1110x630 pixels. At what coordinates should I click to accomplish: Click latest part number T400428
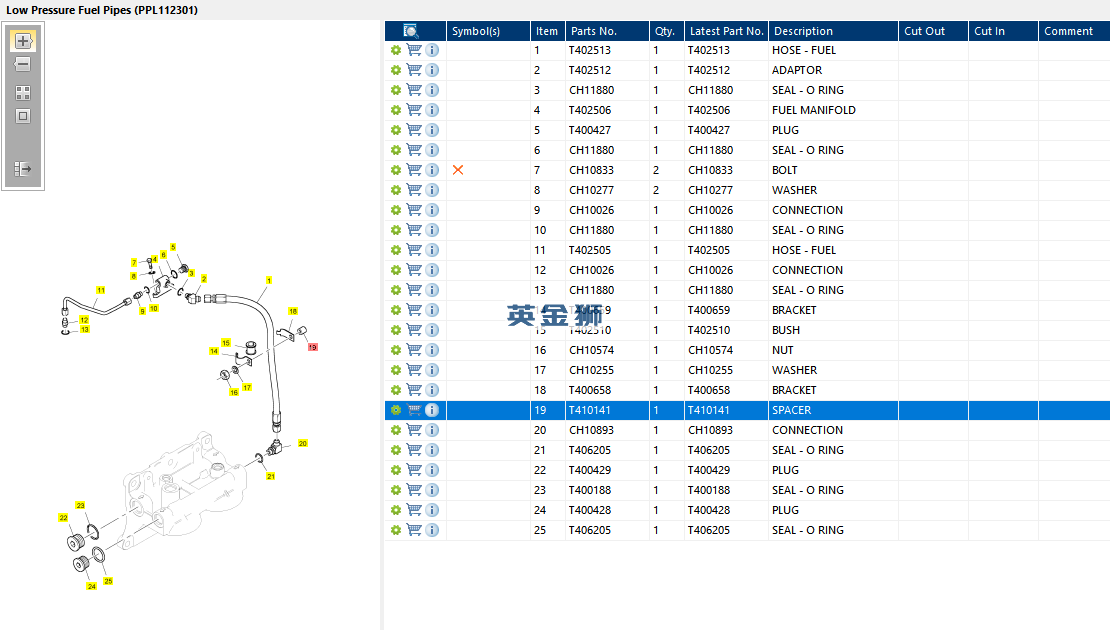[709, 510]
